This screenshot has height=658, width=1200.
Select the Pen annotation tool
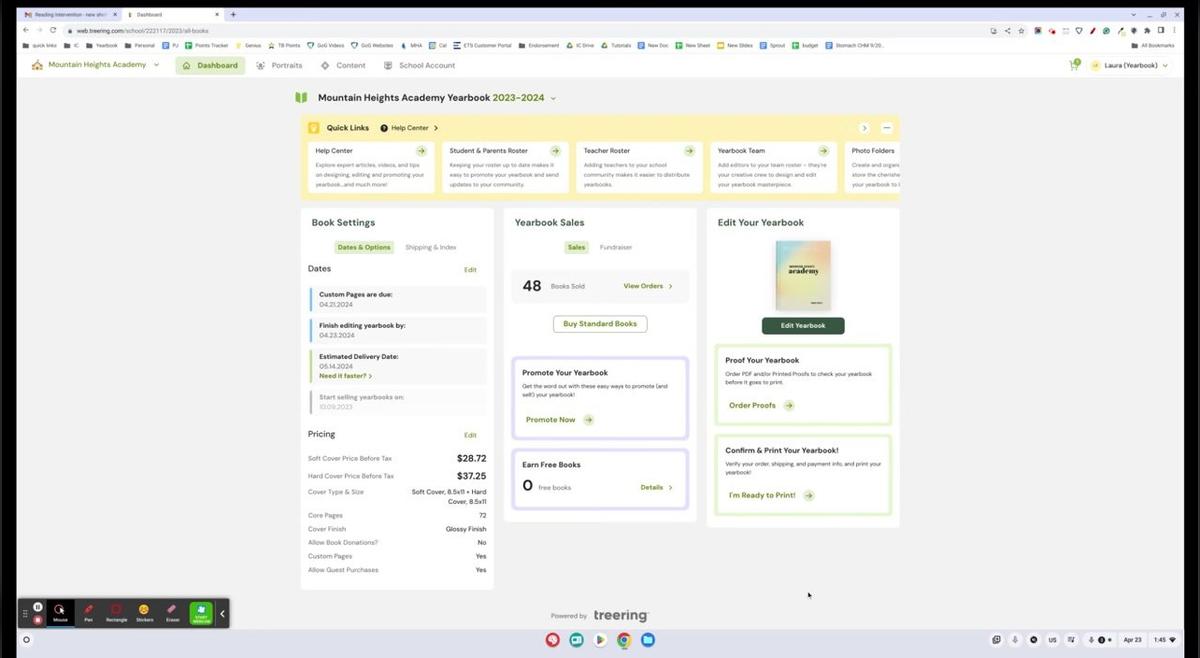(x=88, y=612)
